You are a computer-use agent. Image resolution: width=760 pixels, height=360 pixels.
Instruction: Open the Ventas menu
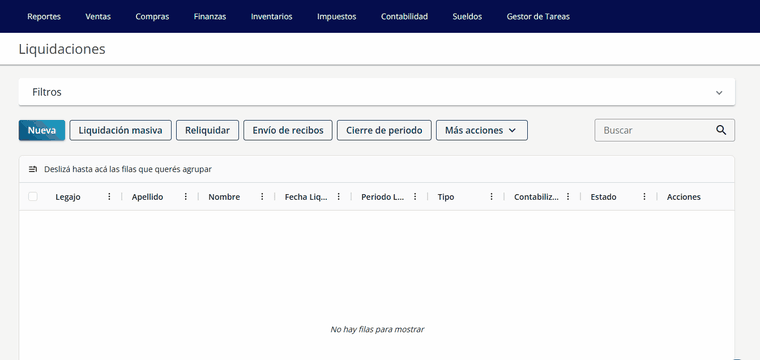pyautogui.click(x=98, y=16)
